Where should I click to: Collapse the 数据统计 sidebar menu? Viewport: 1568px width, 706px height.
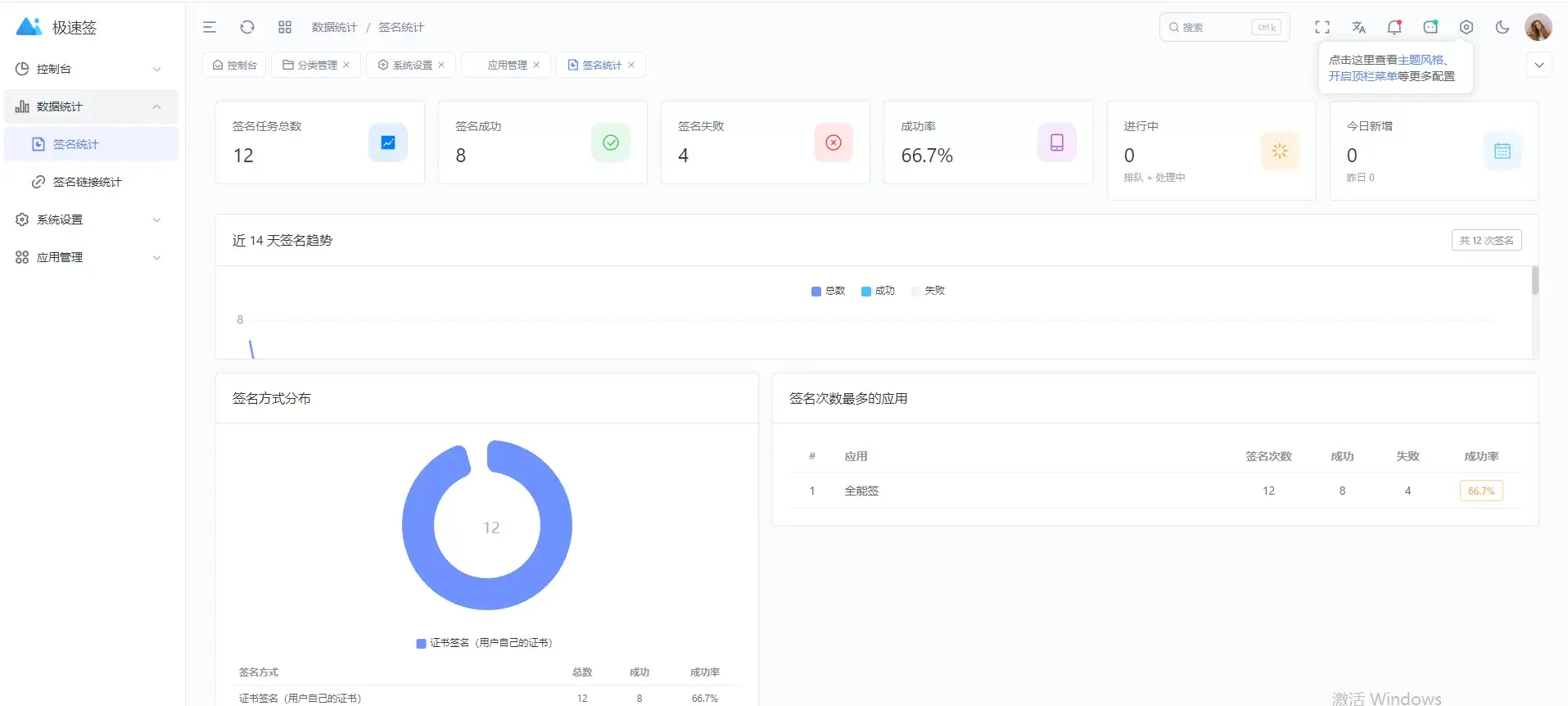pyautogui.click(x=91, y=106)
